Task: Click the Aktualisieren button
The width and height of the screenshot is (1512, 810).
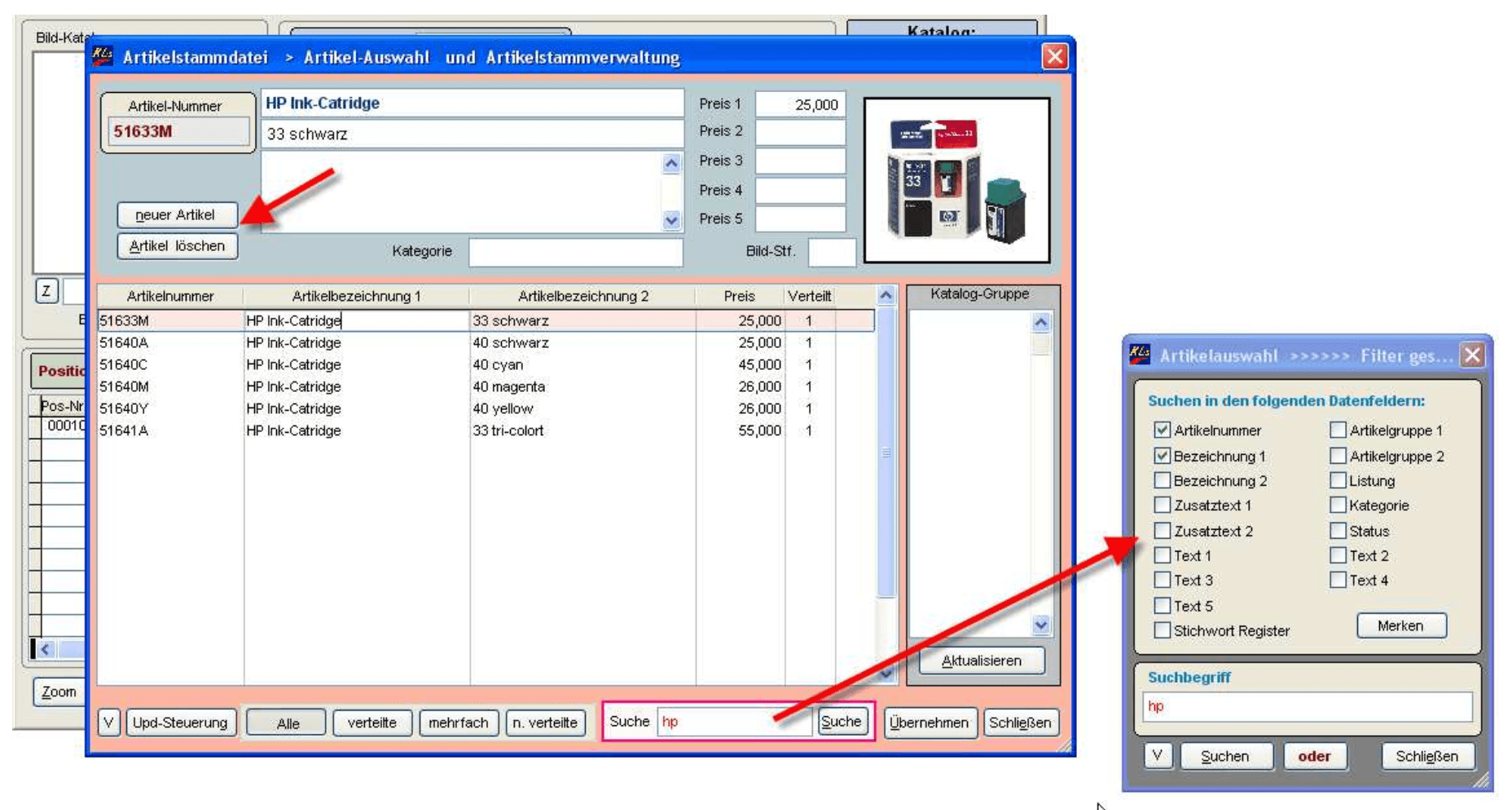Action: point(982,661)
